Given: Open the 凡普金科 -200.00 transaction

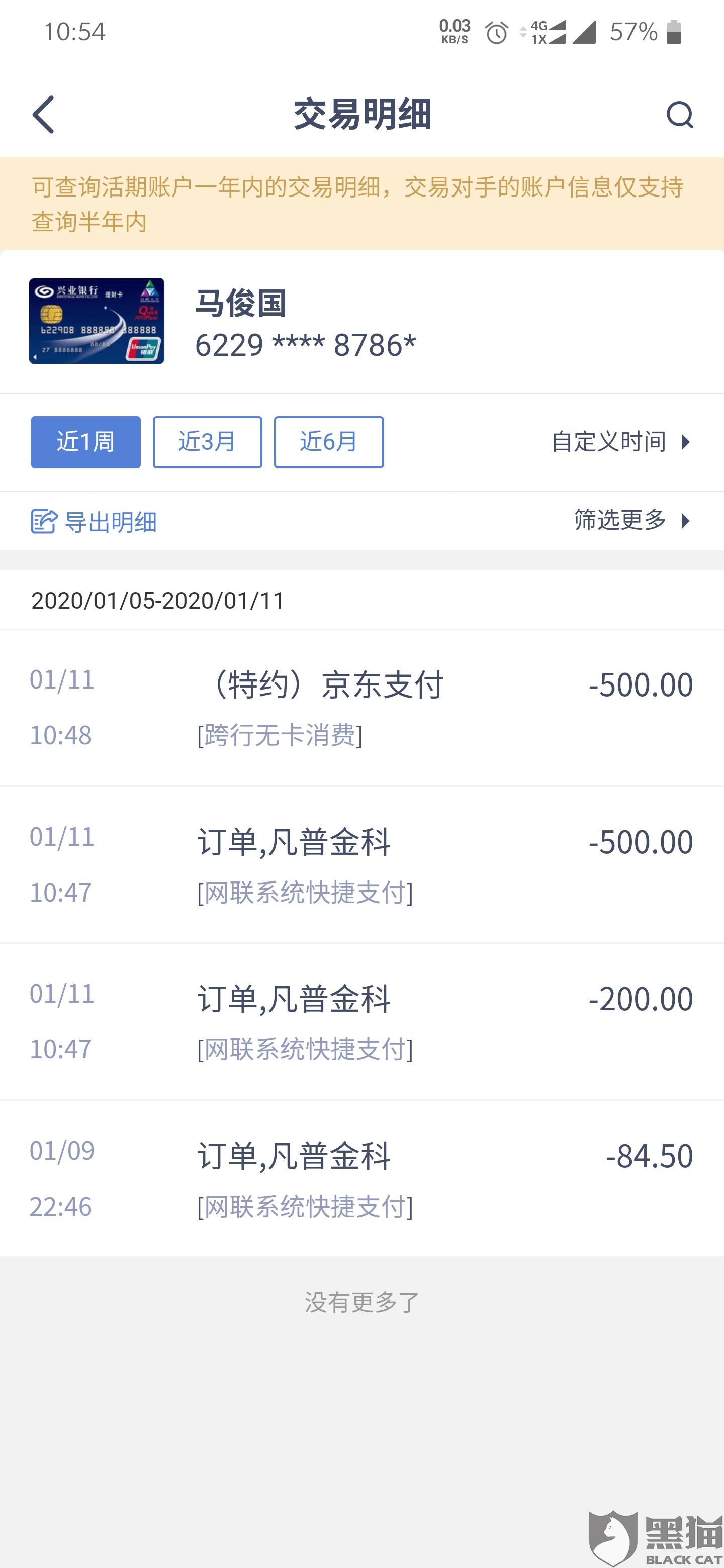Looking at the screenshot, I should click(x=361, y=1021).
